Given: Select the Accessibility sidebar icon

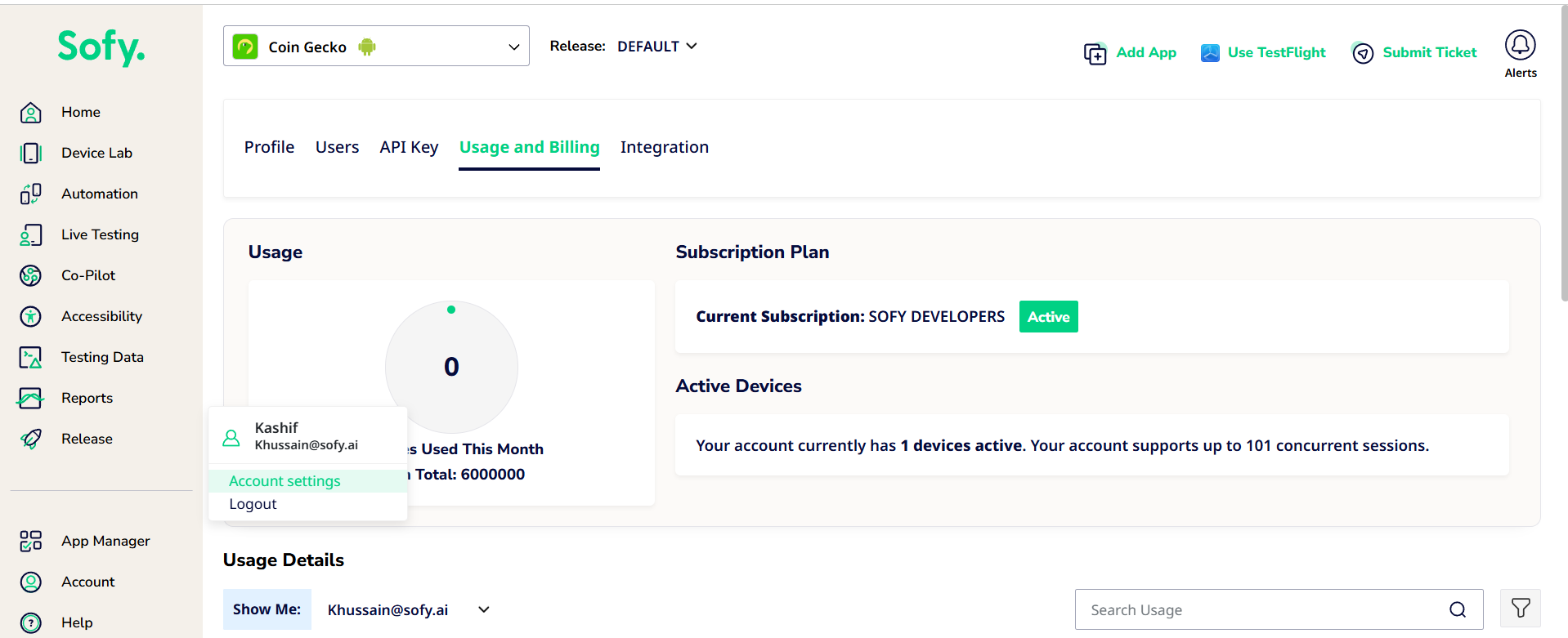Looking at the screenshot, I should pyautogui.click(x=31, y=316).
